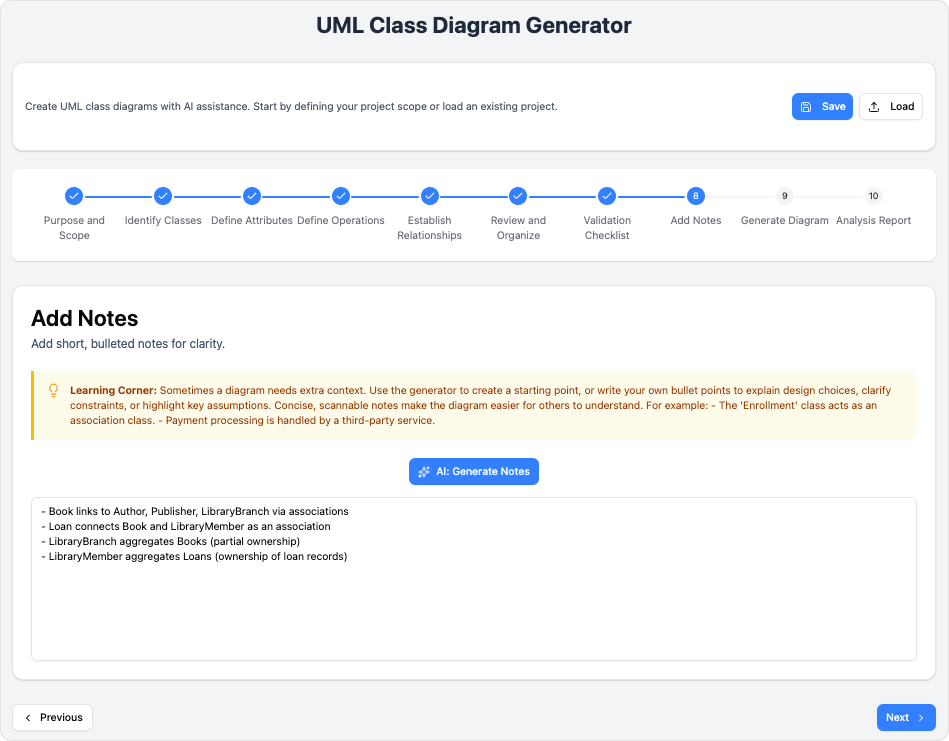Click the right chevron inside Next button
Viewport: 949px width, 741px height.
[x=919, y=717]
